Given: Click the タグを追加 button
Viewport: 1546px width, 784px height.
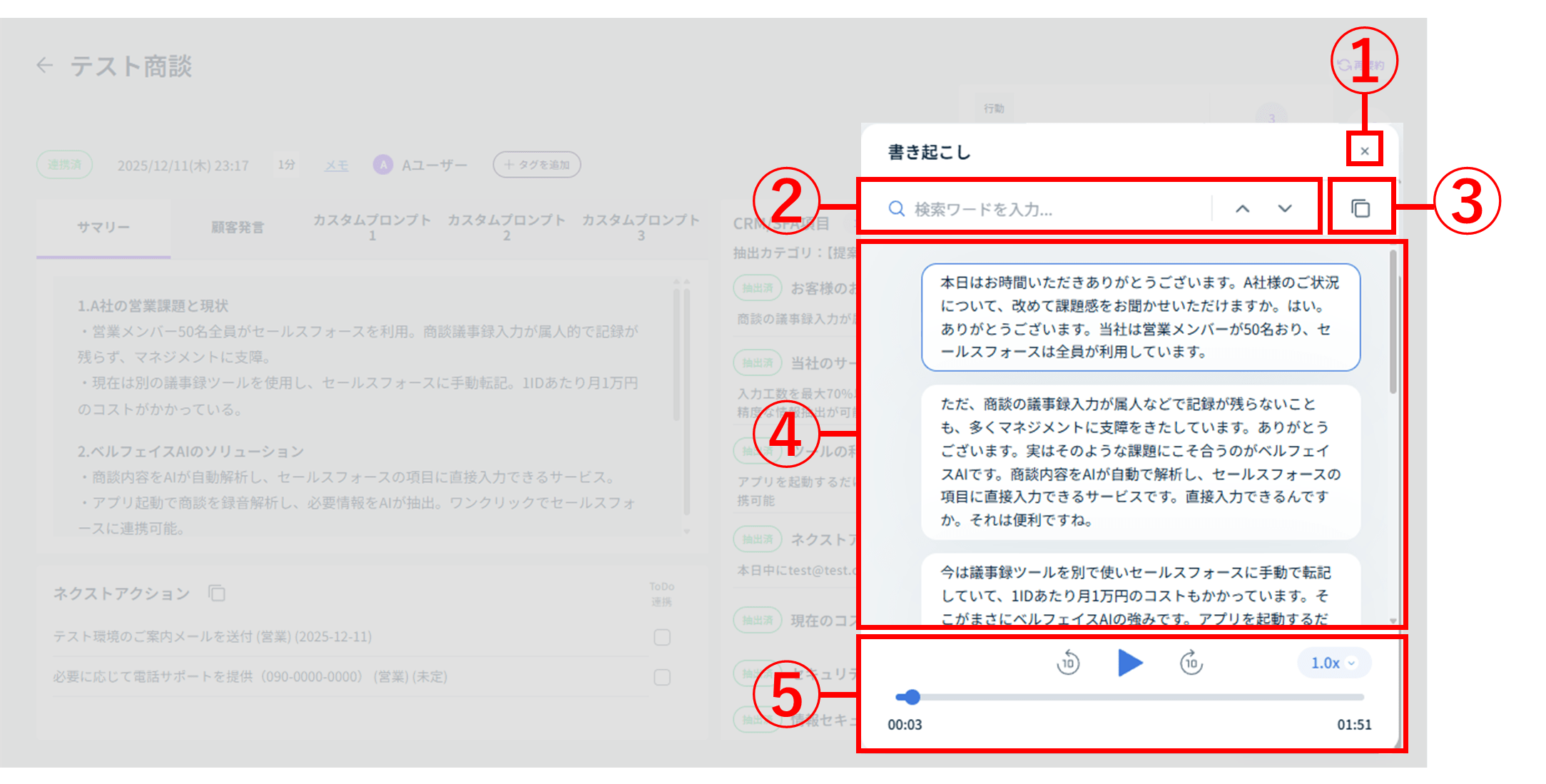Looking at the screenshot, I should (x=536, y=165).
